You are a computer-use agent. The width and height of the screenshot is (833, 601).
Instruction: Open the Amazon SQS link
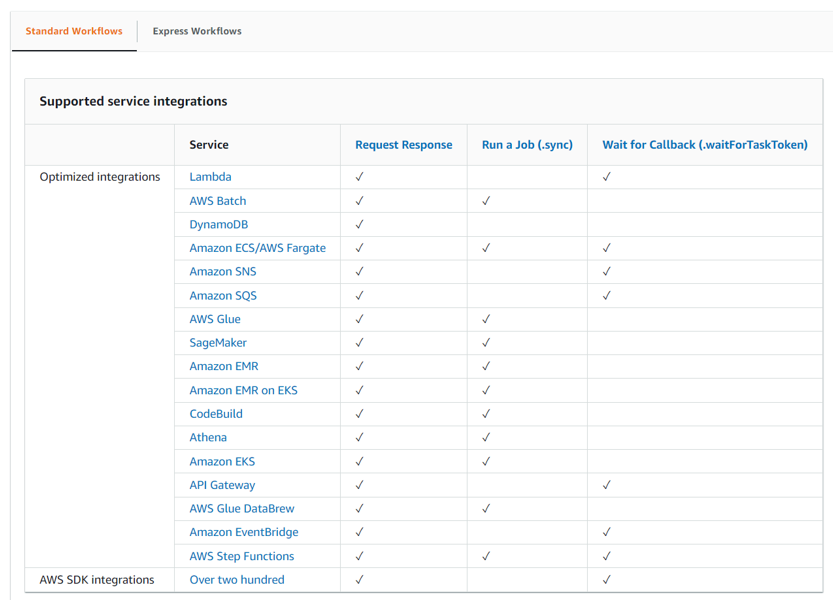click(222, 295)
